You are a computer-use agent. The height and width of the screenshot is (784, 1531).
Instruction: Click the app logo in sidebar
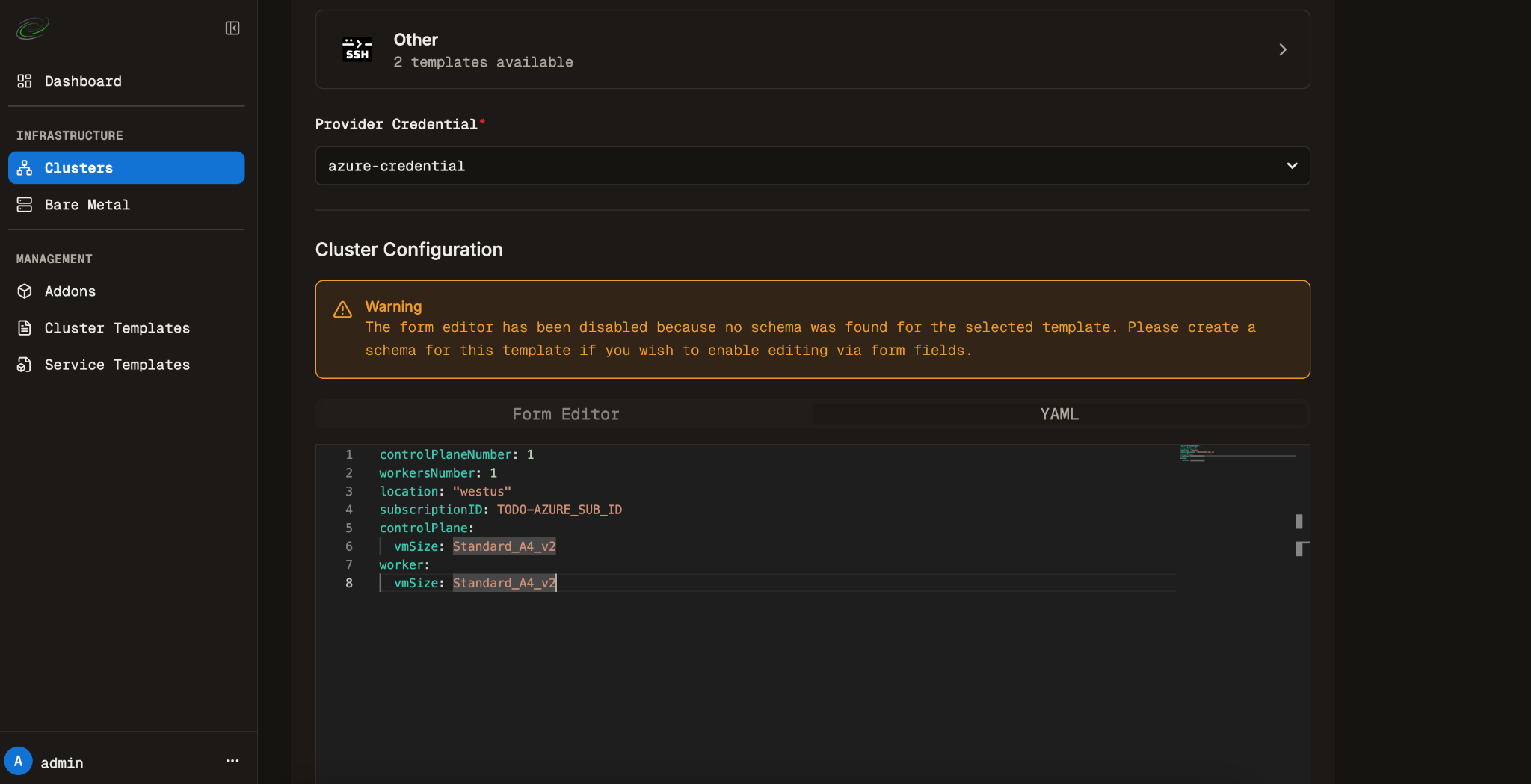(32, 28)
